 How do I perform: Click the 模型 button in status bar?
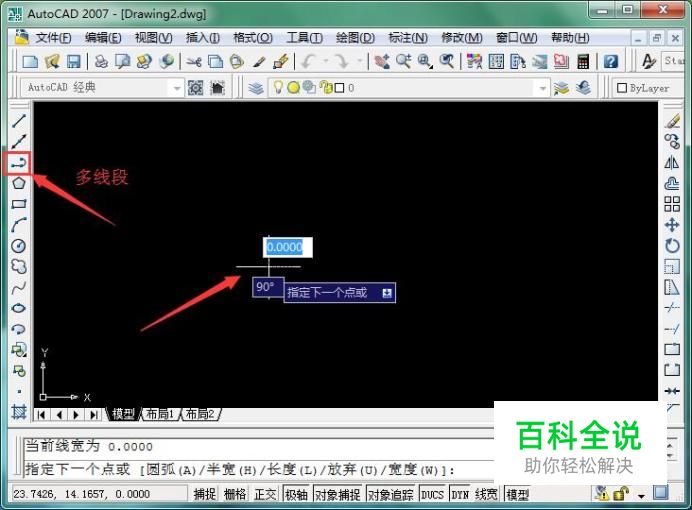pos(517,494)
